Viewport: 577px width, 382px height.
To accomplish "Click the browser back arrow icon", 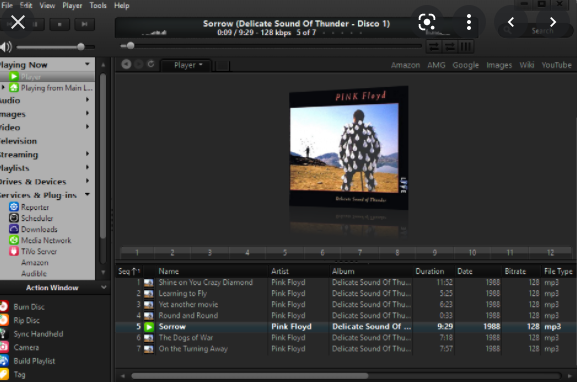I will (126, 64).
